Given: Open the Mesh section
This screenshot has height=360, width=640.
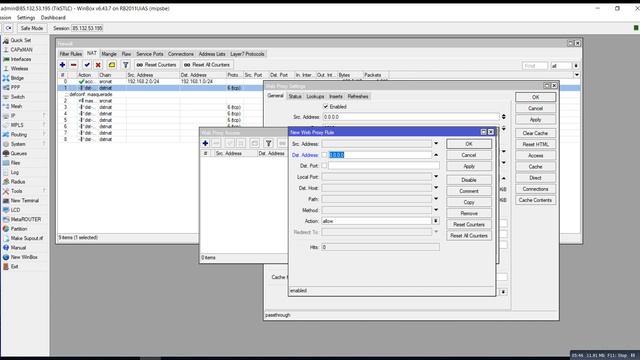Looking at the screenshot, I should coord(16,106).
